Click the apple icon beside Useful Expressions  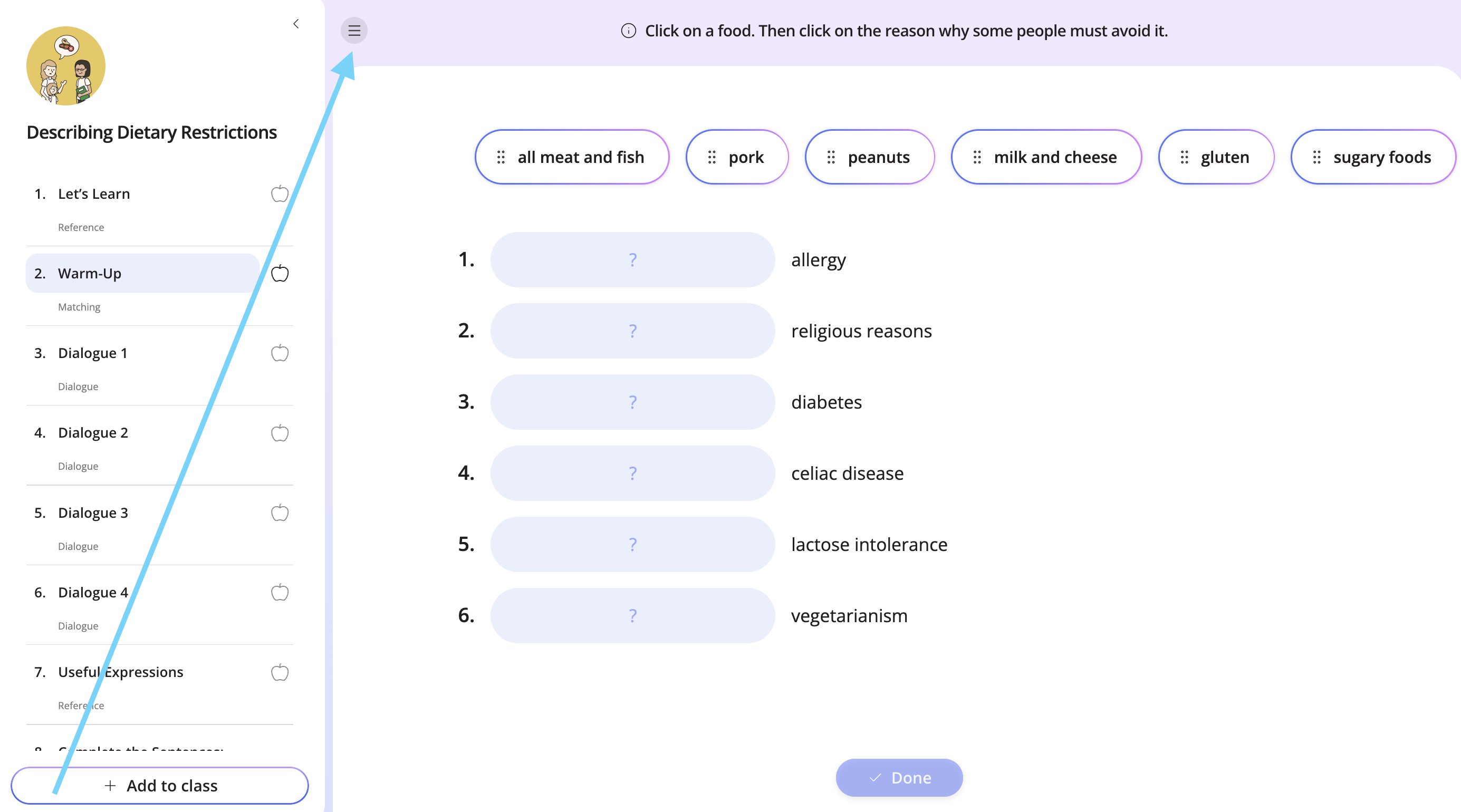[x=280, y=672]
